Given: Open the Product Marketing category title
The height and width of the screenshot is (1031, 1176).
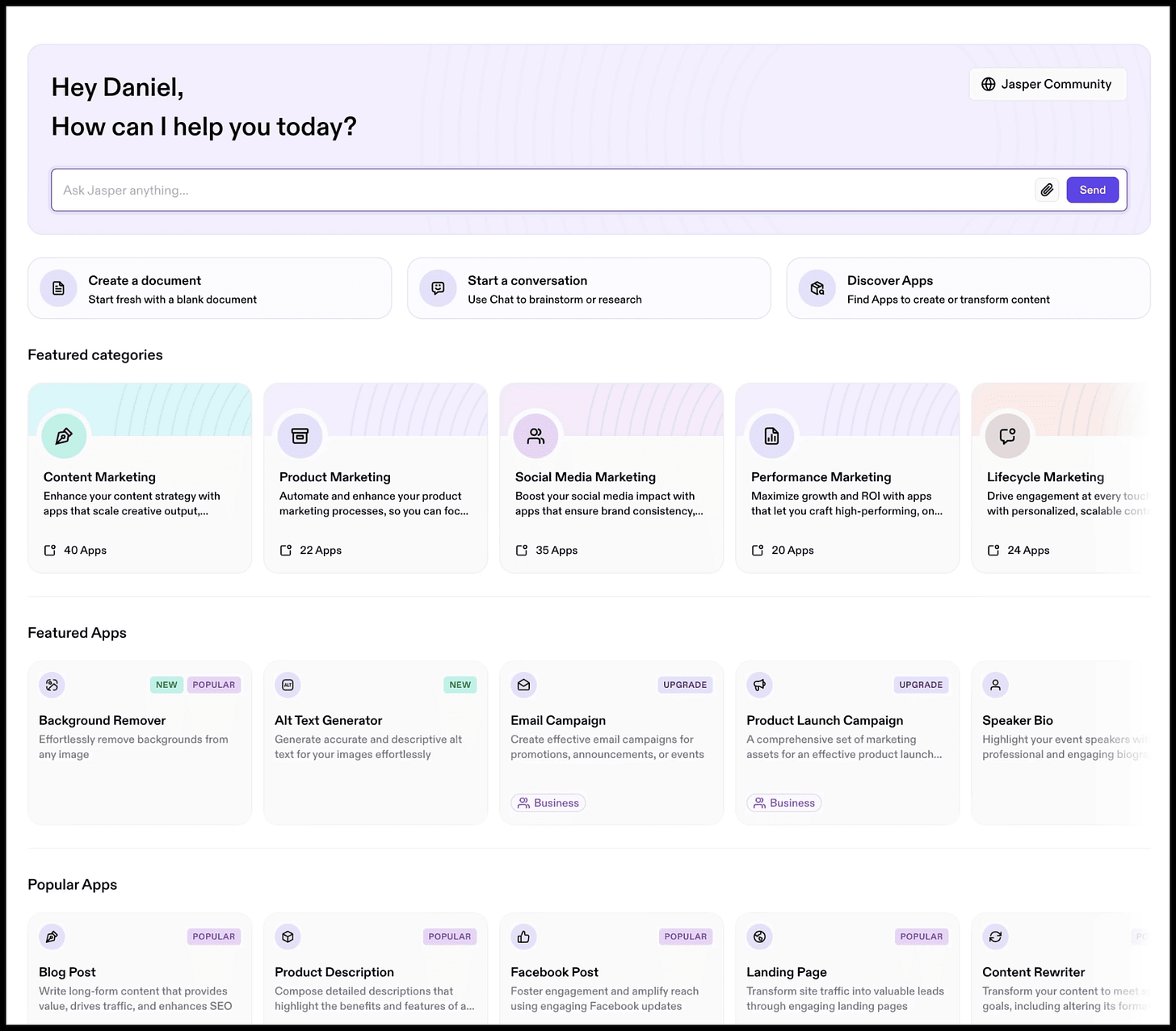Looking at the screenshot, I should point(335,477).
